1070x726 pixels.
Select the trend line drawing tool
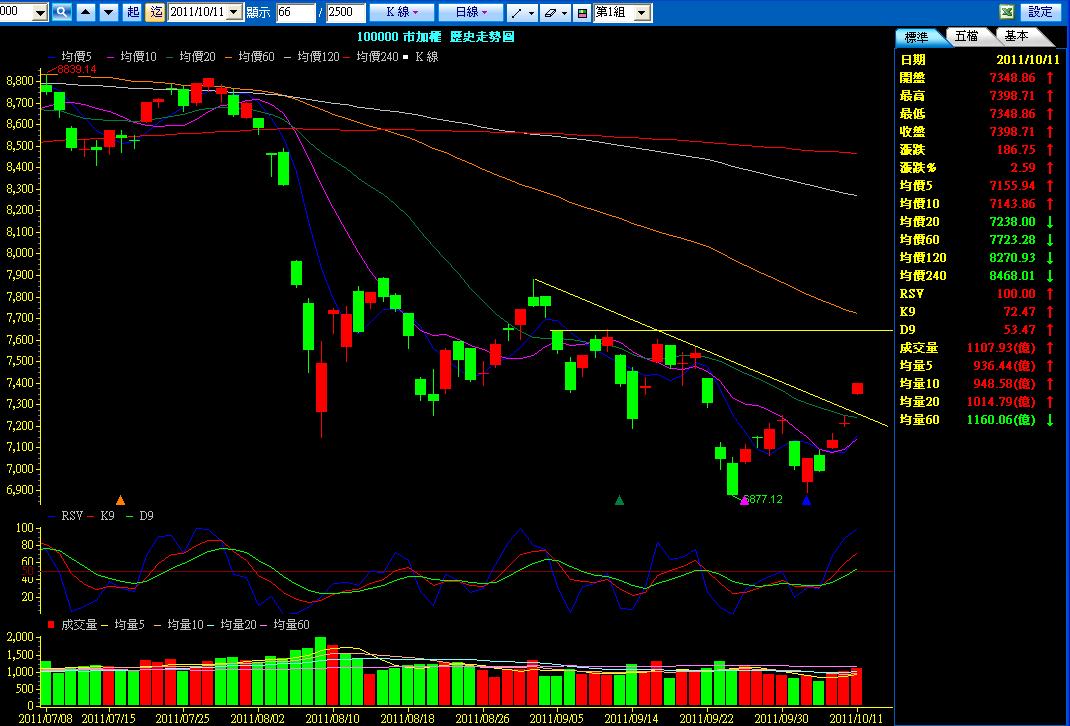tap(518, 12)
